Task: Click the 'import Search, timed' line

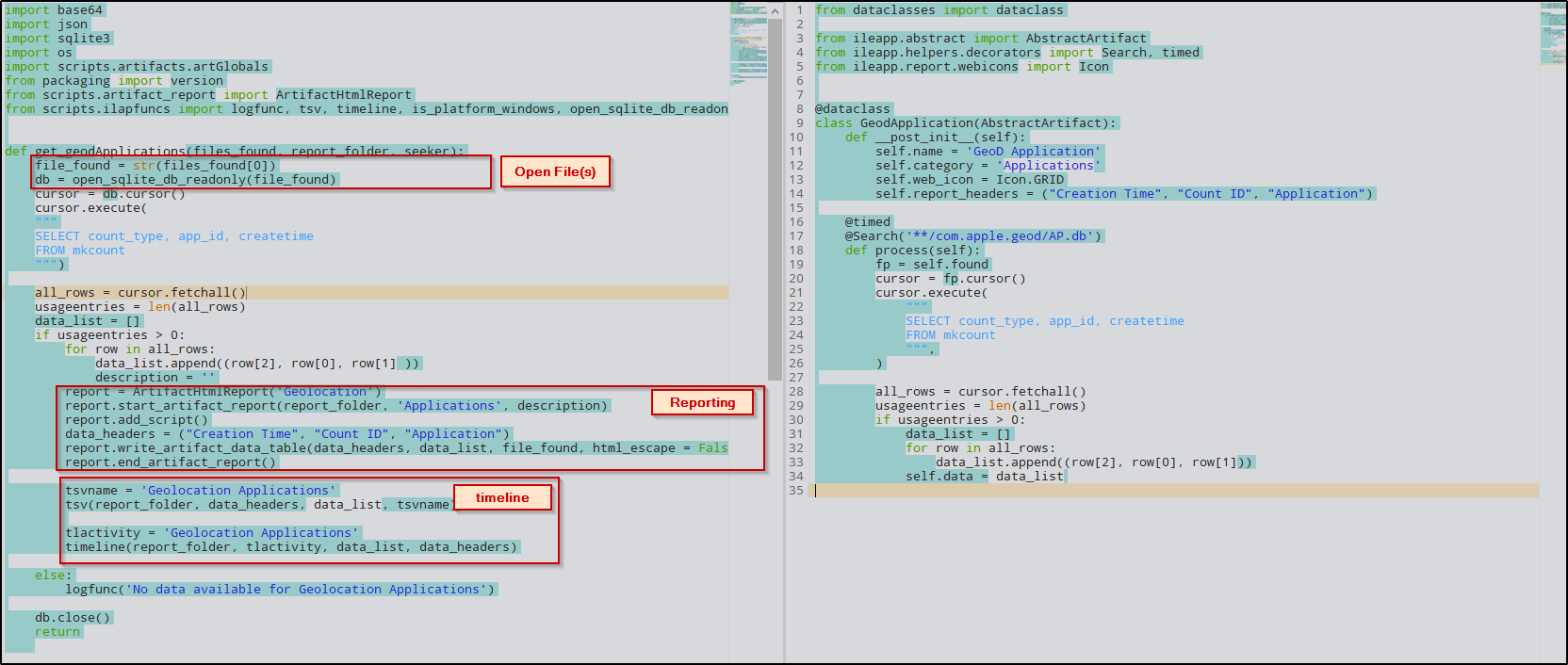Action: [1007, 53]
